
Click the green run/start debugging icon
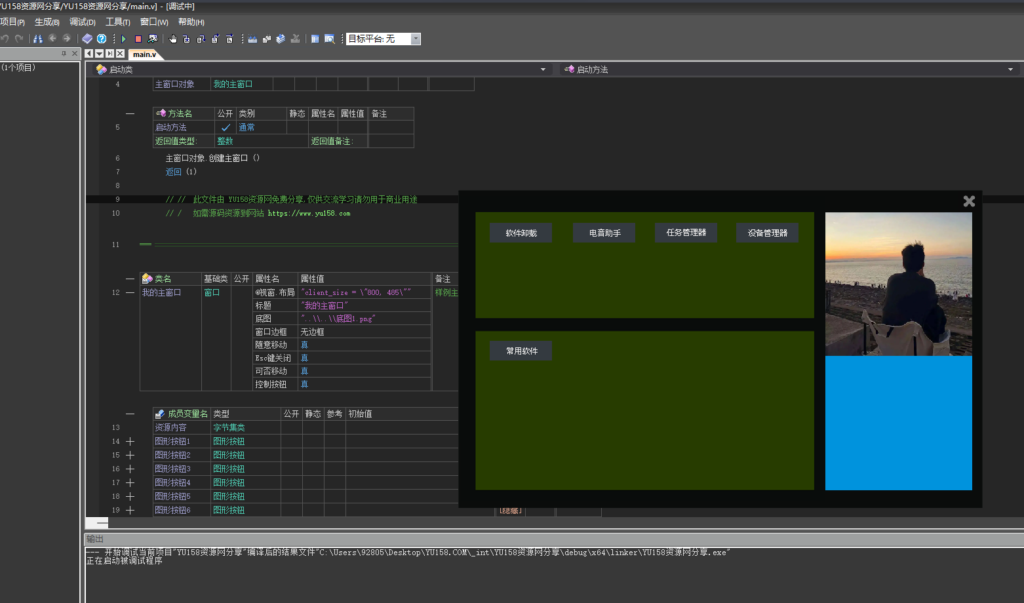point(124,39)
